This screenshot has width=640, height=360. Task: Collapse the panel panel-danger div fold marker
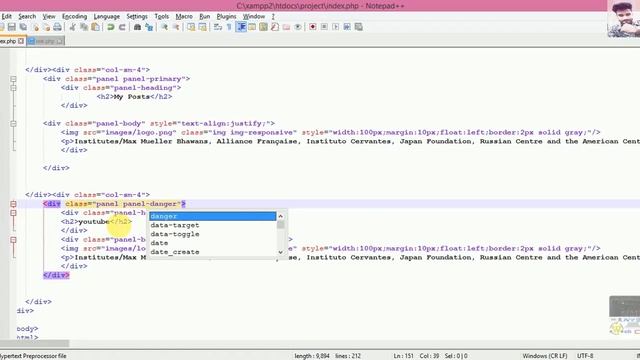coord(13,204)
